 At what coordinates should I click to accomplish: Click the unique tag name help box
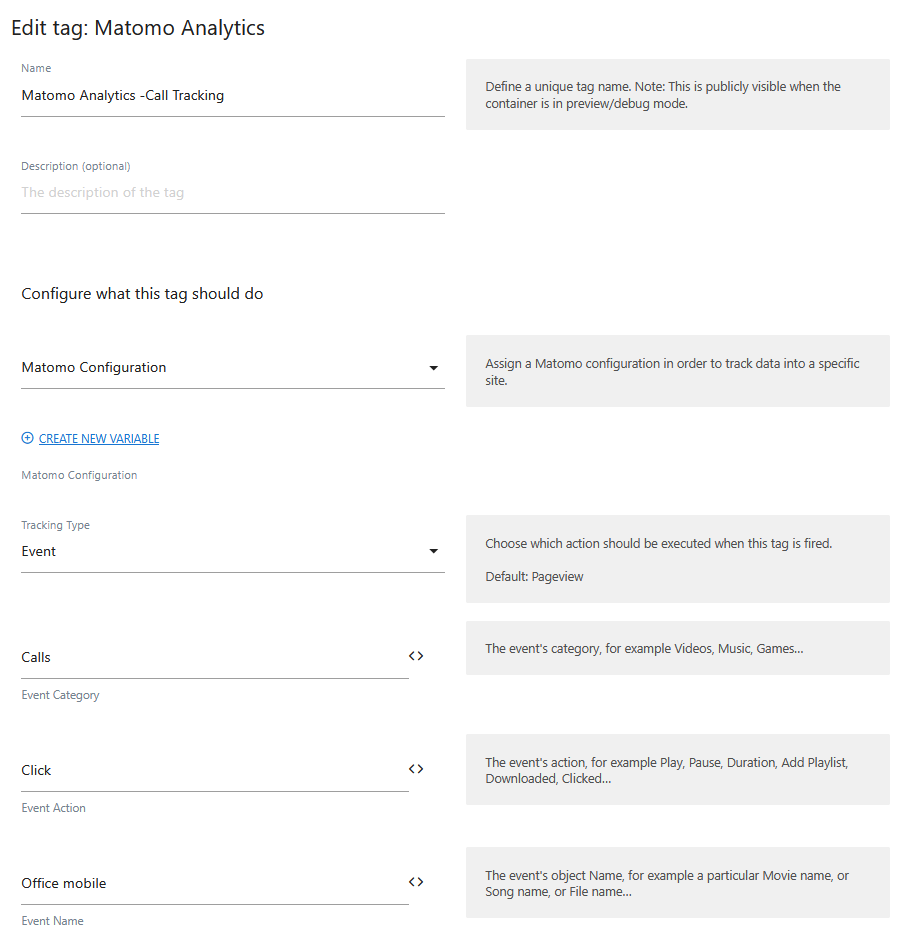tap(677, 95)
